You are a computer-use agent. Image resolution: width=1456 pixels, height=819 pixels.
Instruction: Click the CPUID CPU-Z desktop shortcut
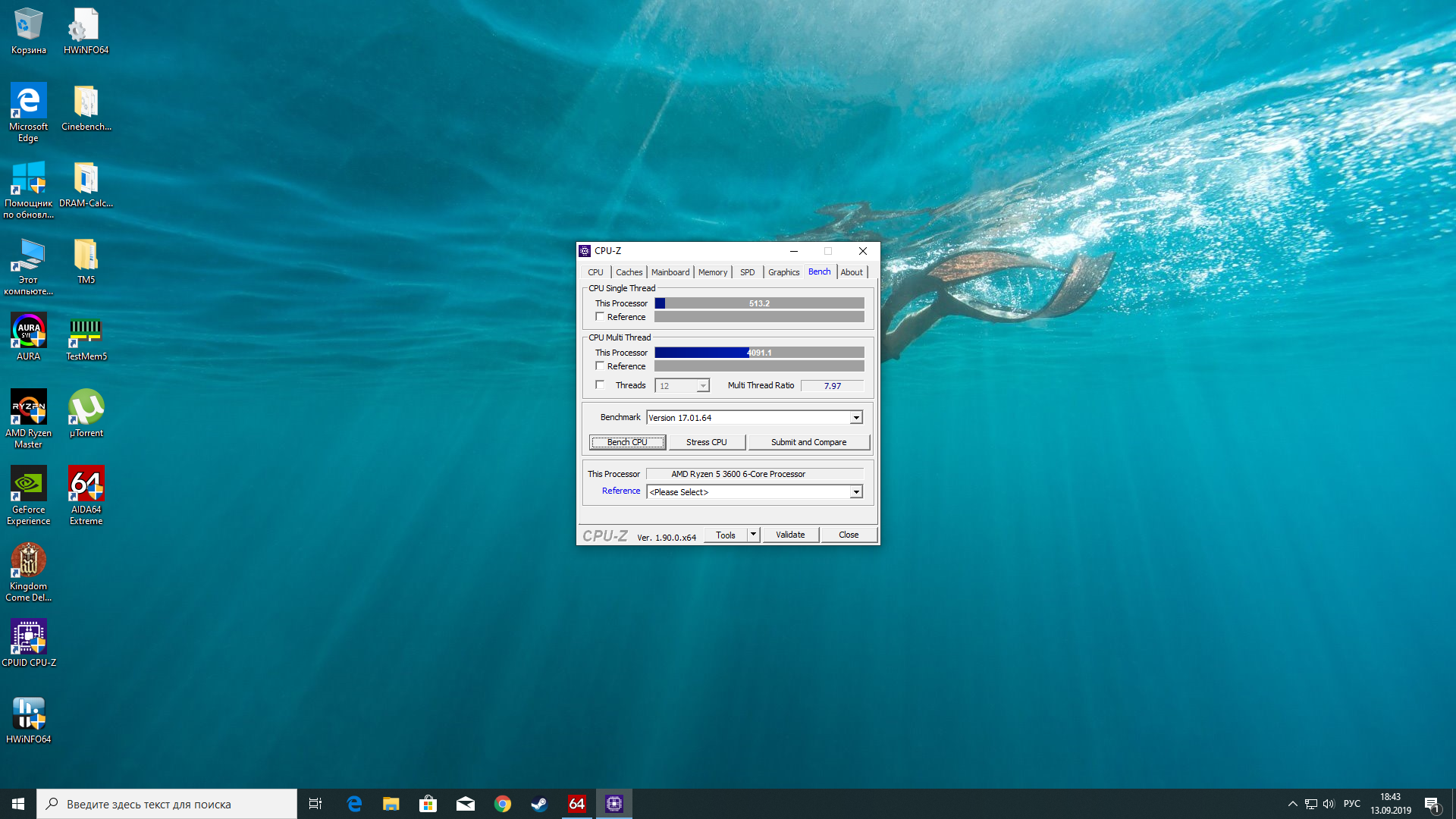click(x=28, y=638)
